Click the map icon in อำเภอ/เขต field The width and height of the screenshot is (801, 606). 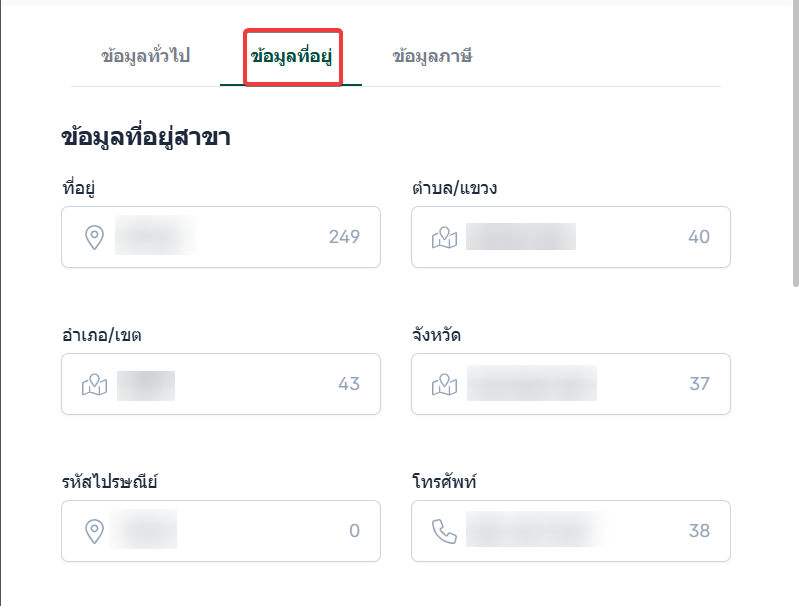(x=94, y=384)
